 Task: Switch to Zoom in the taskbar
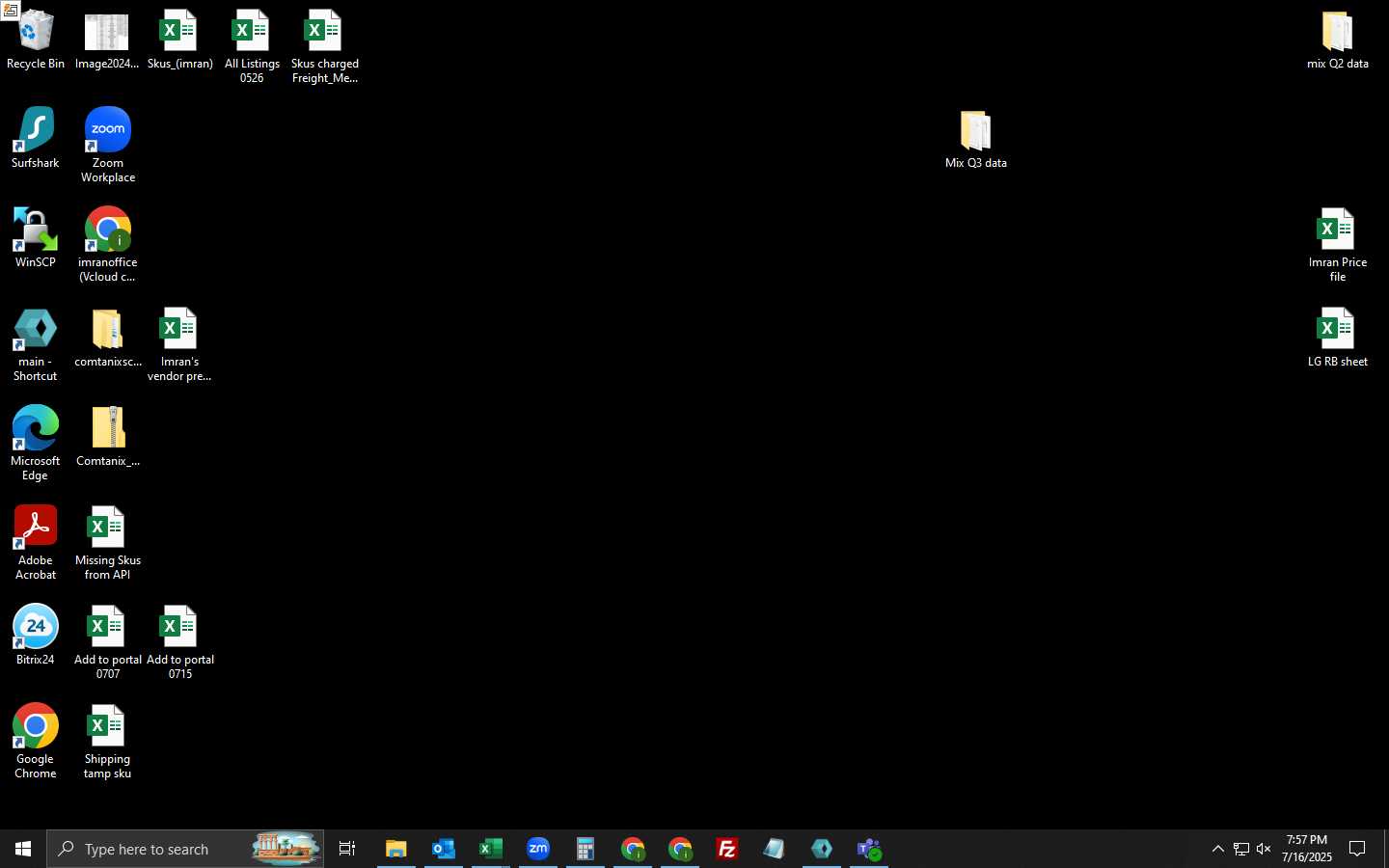(538, 849)
